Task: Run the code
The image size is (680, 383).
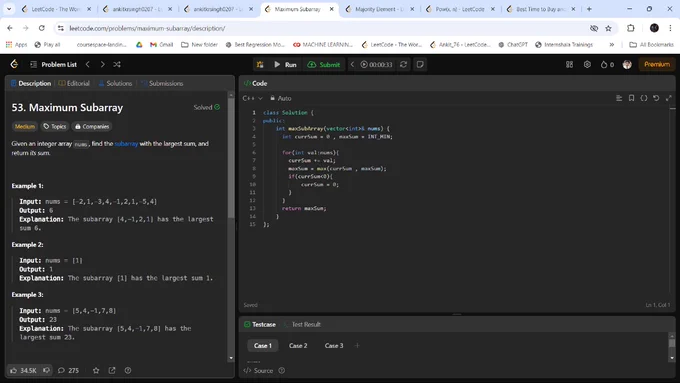Action: point(285,65)
